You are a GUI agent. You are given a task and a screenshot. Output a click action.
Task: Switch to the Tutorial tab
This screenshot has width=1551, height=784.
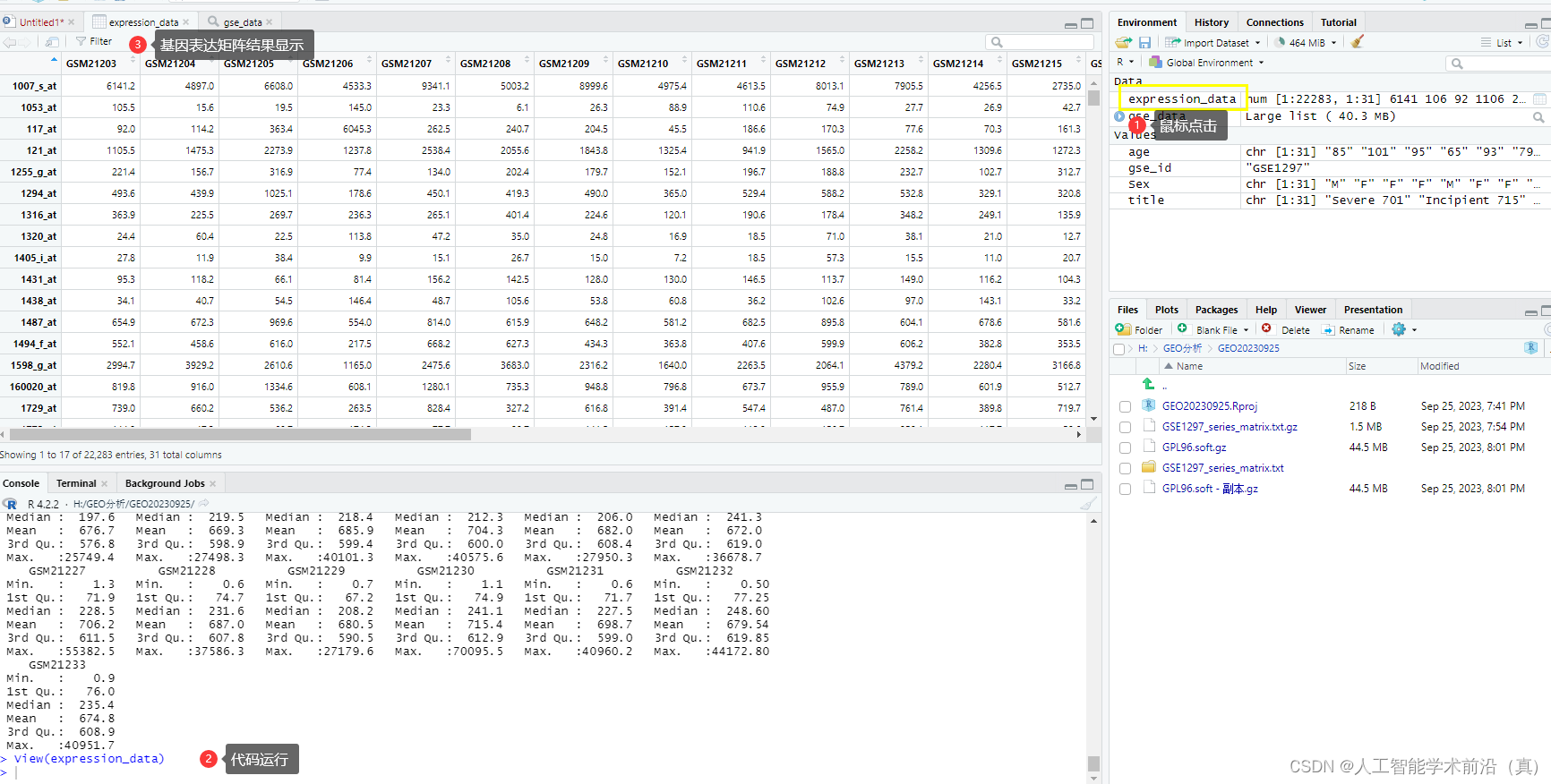pos(1338,22)
